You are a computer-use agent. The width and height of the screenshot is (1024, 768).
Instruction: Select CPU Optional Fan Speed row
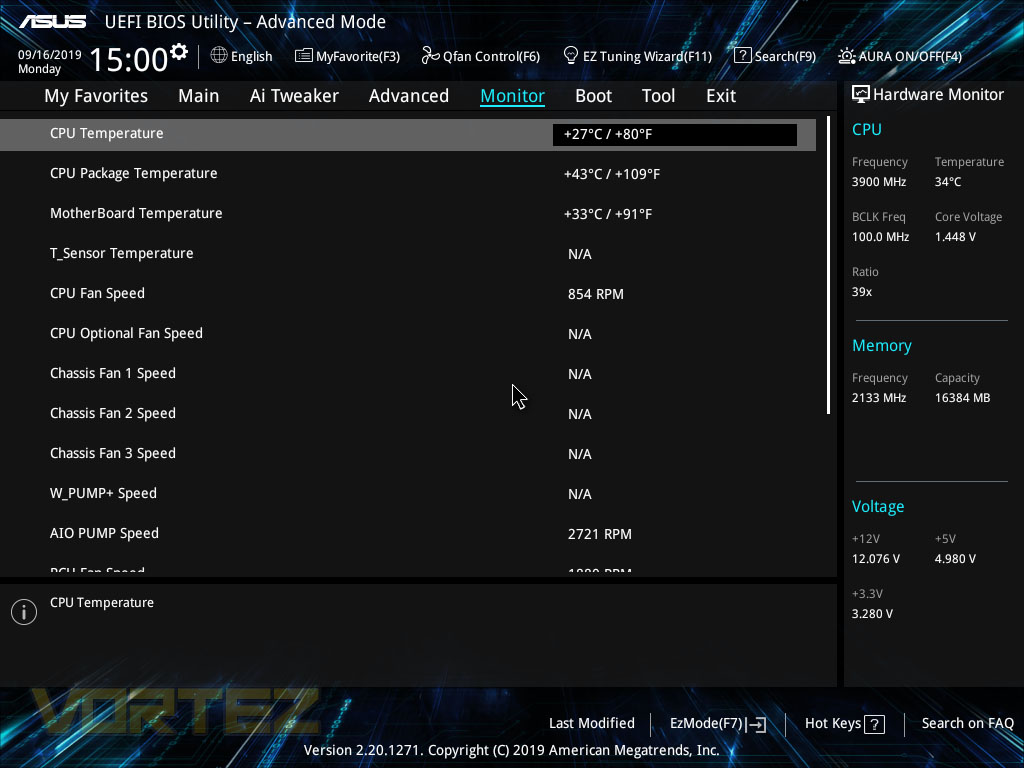pyautogui.click(x=408, y=334)
